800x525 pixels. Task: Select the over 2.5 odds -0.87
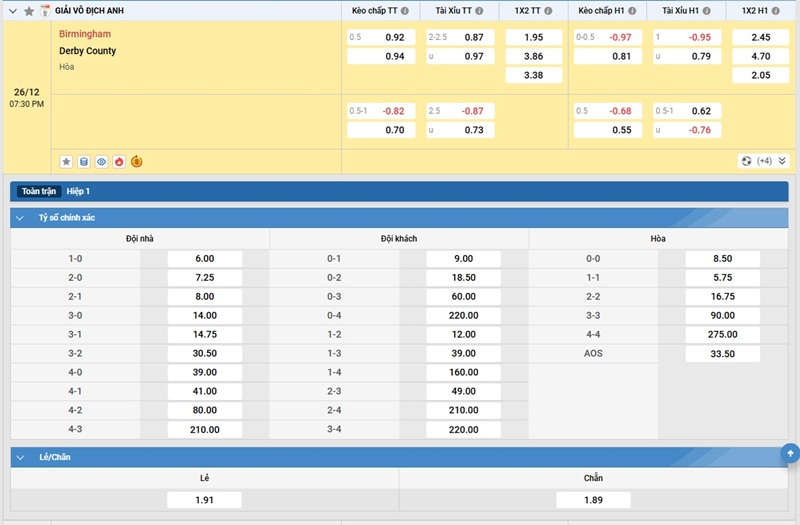(460, 111)
